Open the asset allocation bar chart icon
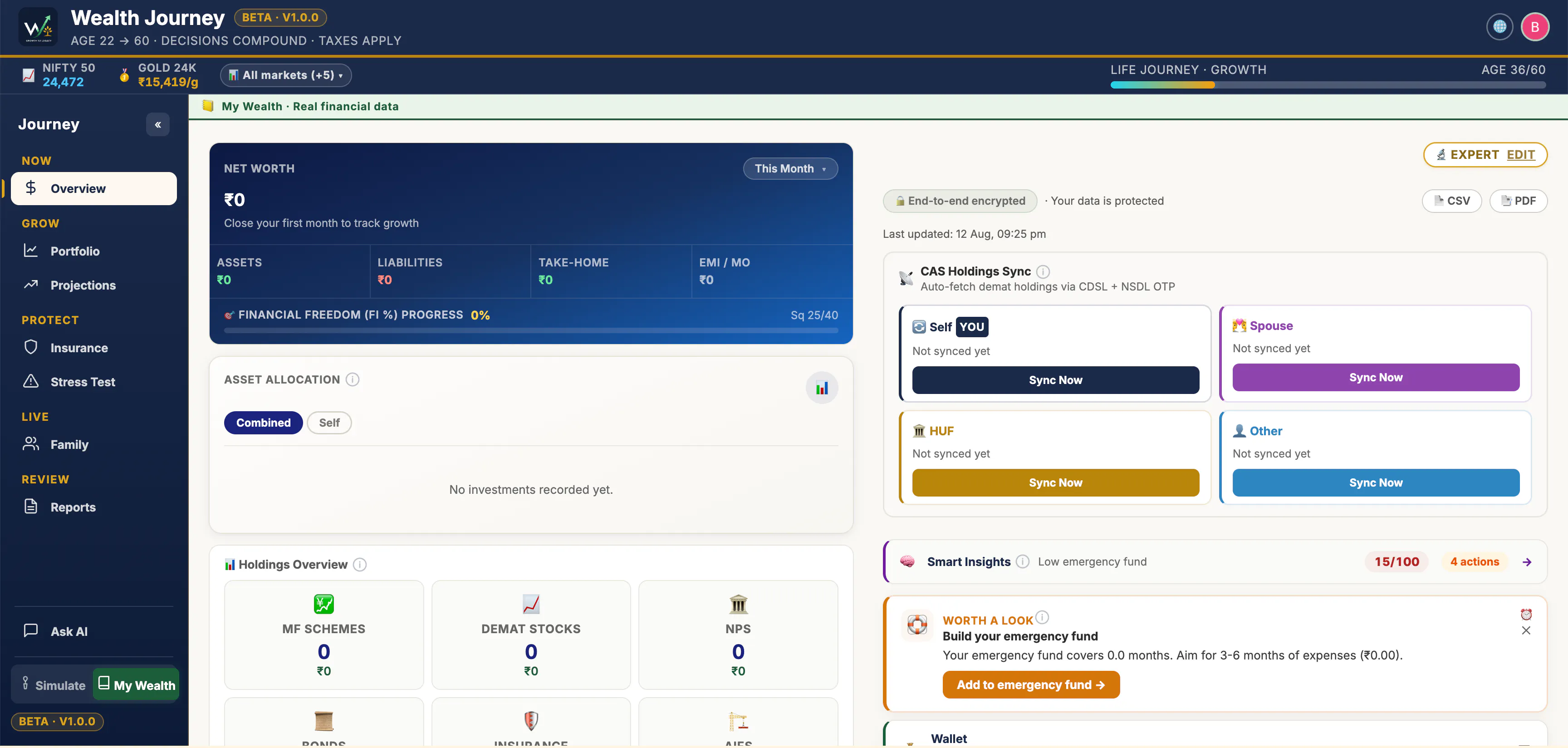 (x=822, y=388)
